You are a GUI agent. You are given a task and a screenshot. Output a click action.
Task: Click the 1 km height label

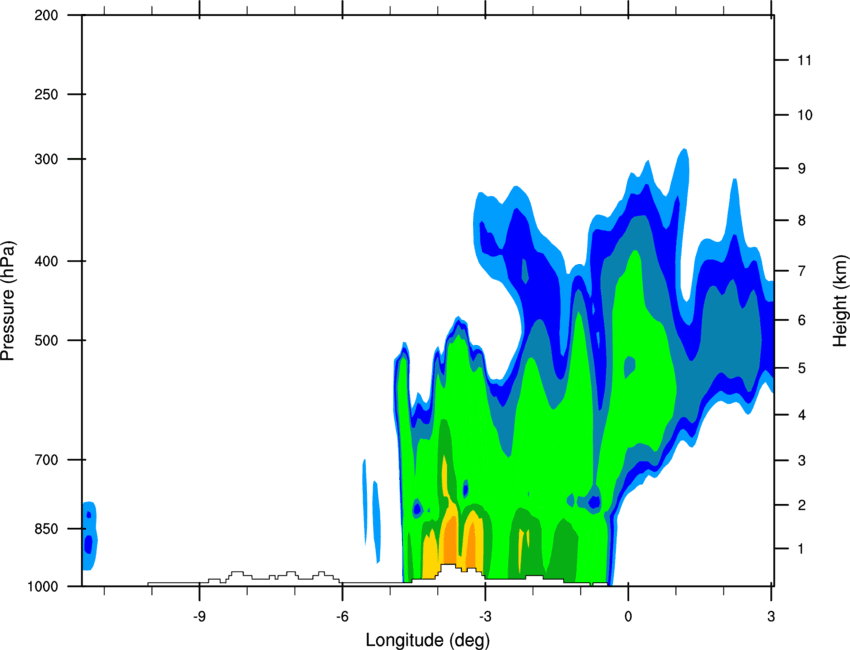(802, 549)
